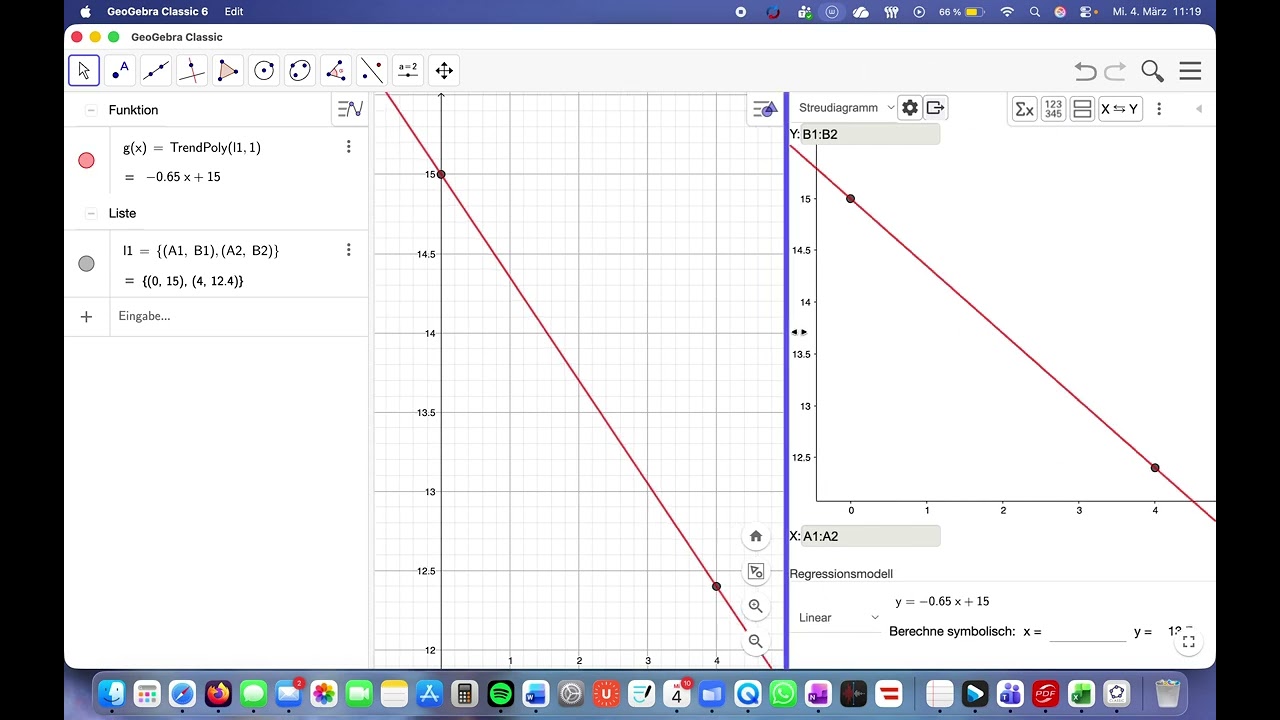The image size is (1280, 720).
Task: Click the export diagram icon
Action: click(x=935, y=108)
